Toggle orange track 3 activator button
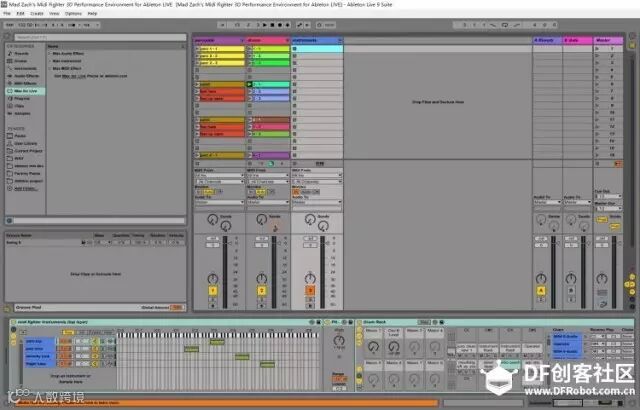This screenshot has width=640, height=410. tap(310, 290)
